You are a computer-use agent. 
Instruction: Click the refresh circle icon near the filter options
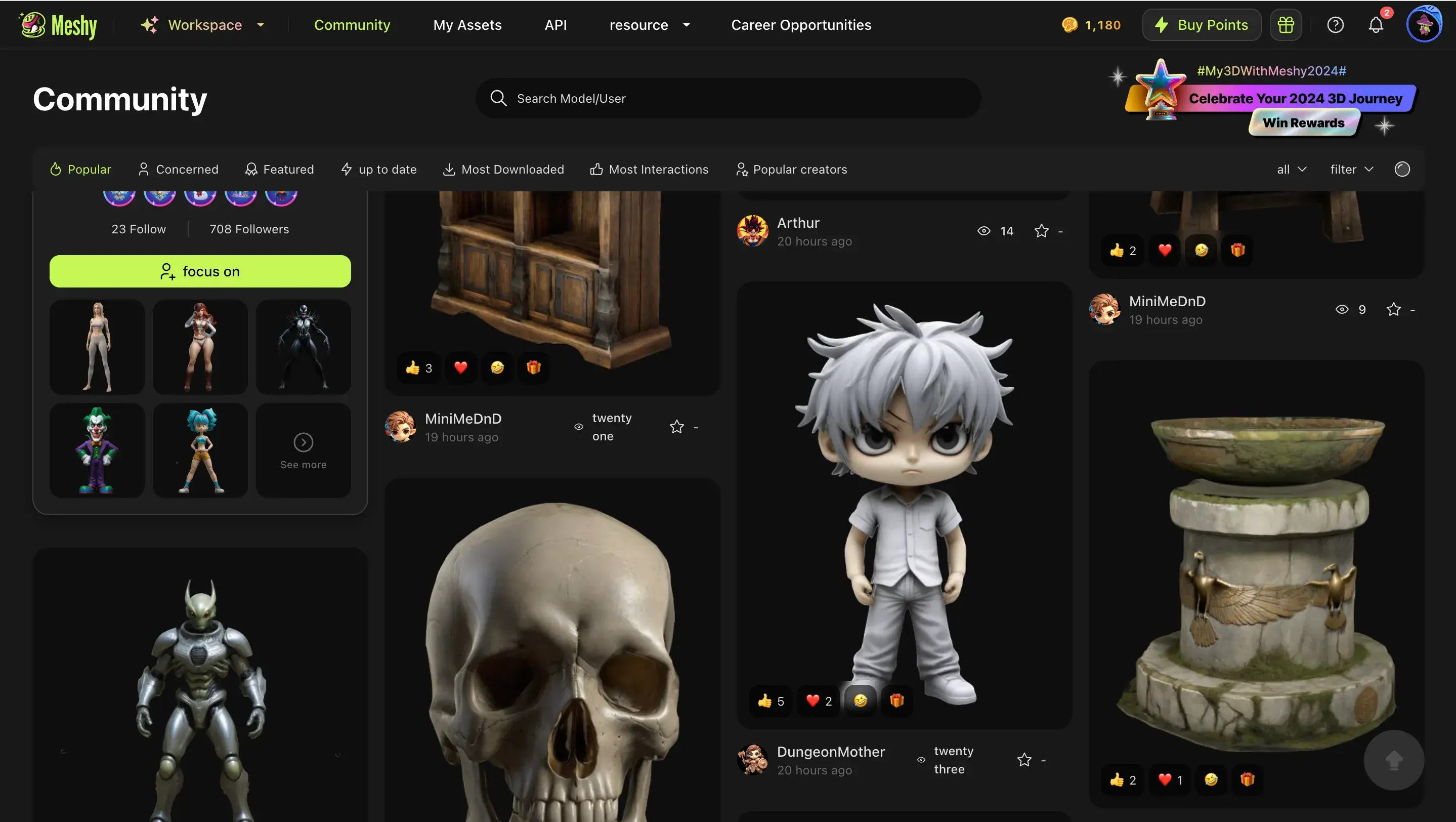1401,169
